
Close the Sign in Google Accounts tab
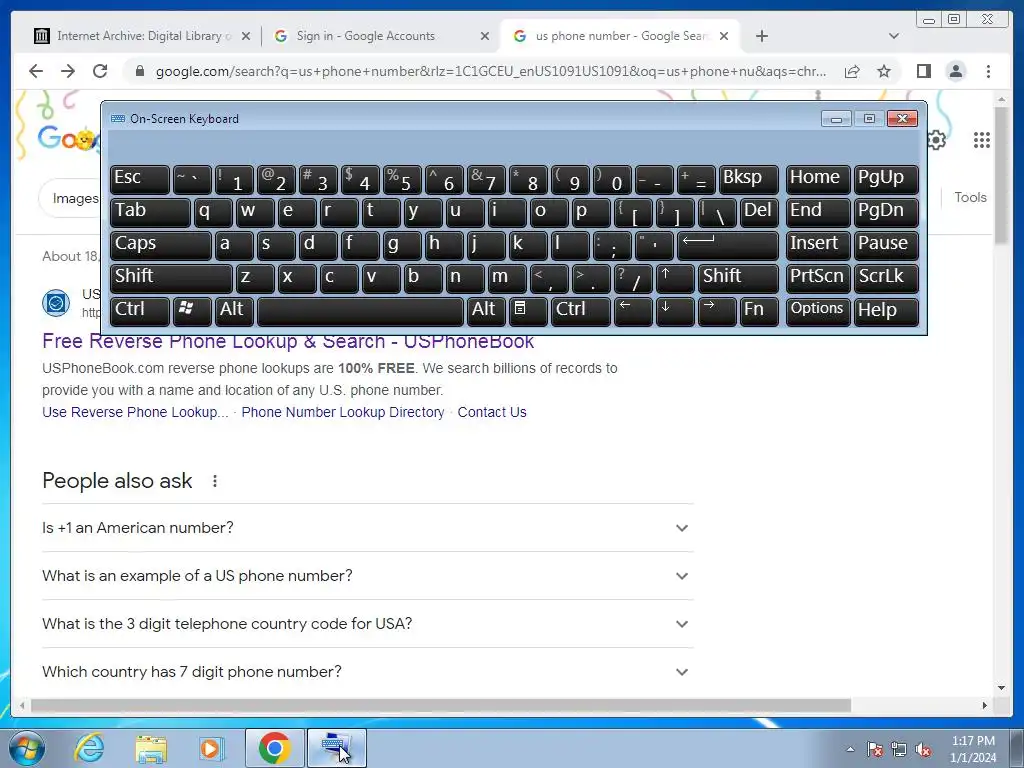(x=485, y=36)
